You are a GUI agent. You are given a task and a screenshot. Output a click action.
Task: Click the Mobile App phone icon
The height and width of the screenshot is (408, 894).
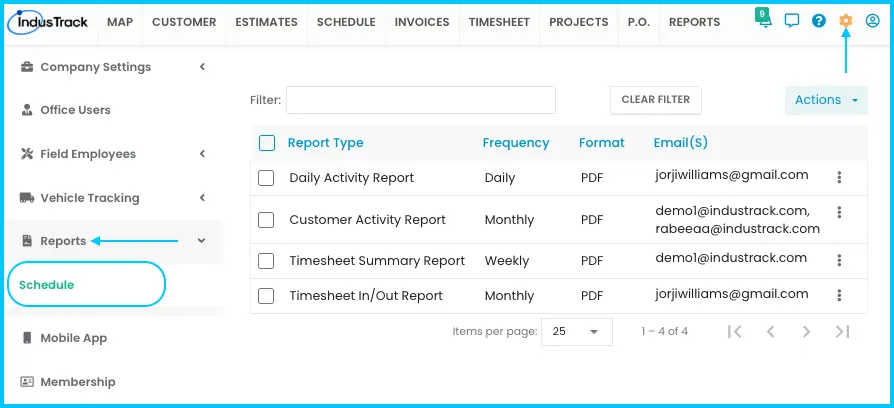point(27,338)
